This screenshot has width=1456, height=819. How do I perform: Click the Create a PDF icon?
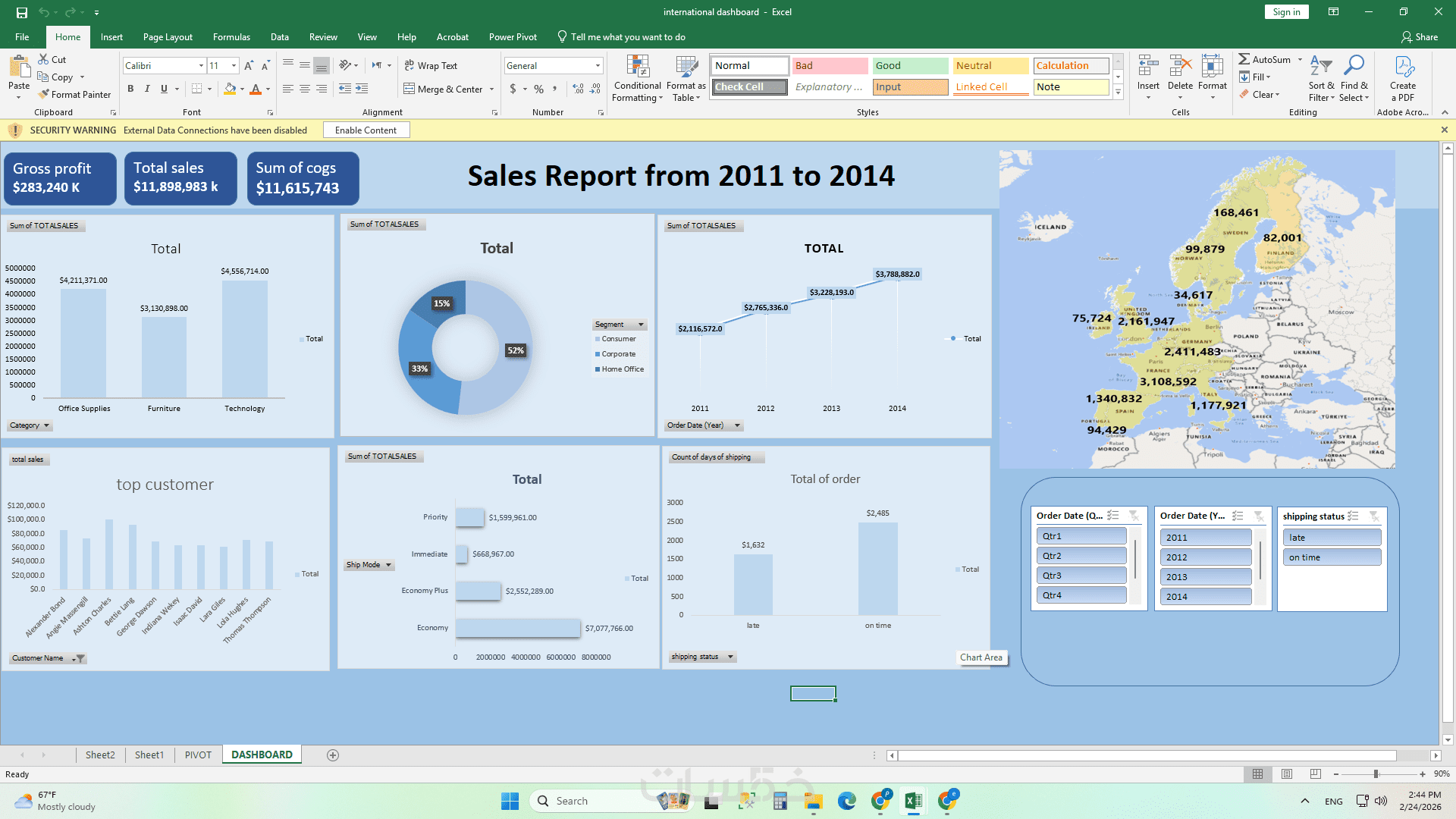(x=1403, y=67)
